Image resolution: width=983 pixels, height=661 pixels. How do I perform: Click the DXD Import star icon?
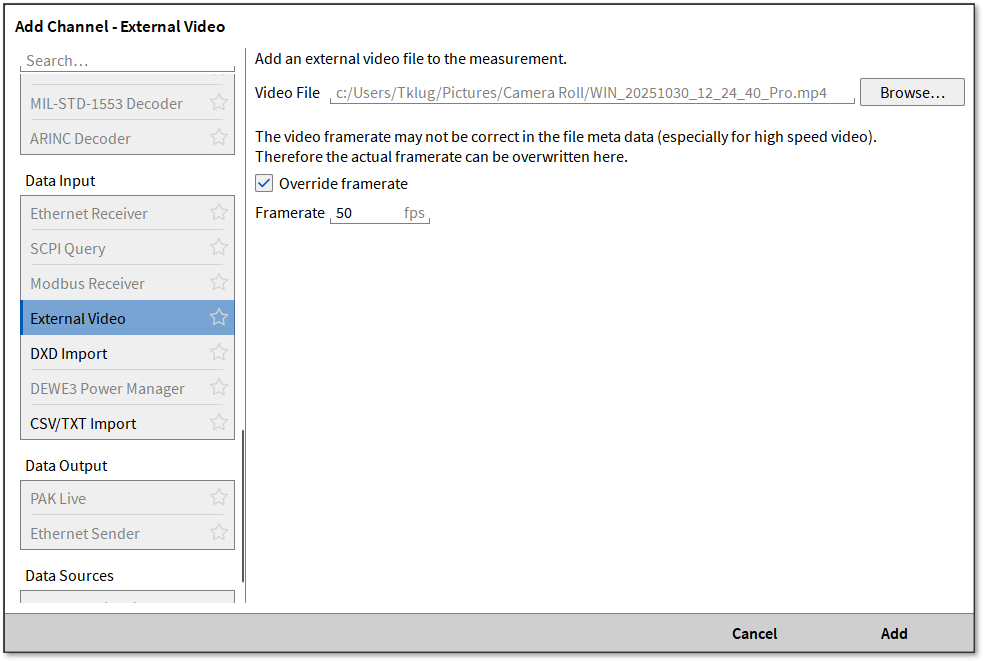(x=218, y=352)
